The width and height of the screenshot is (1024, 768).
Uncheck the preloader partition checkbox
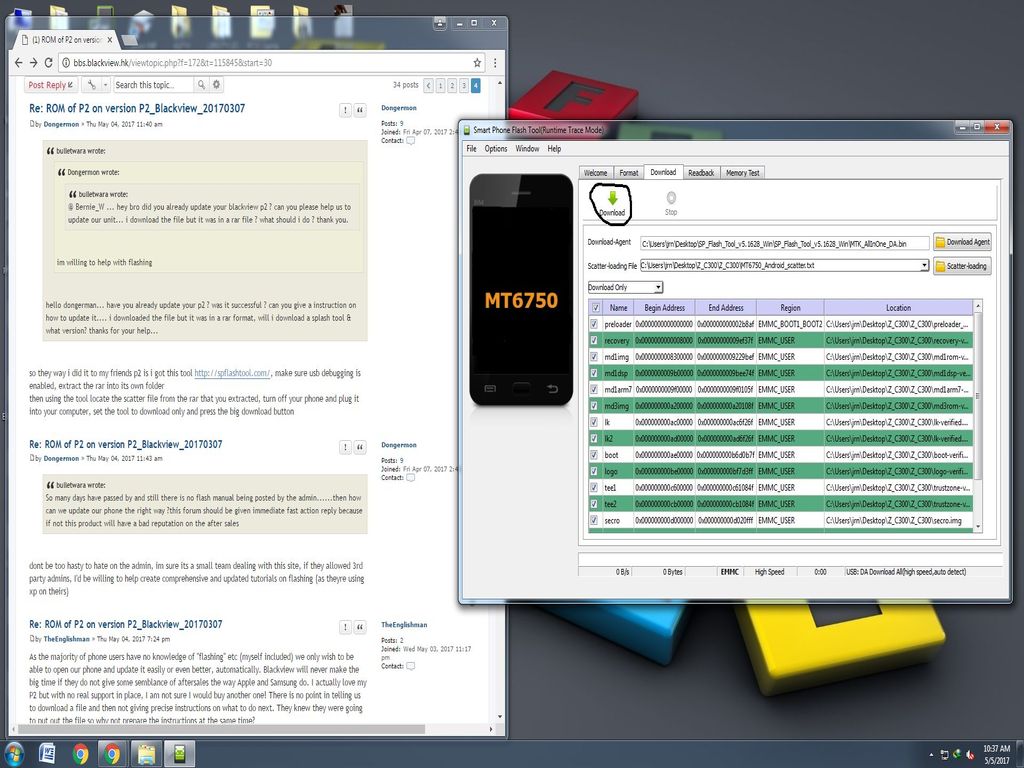[x=594, y=324]
